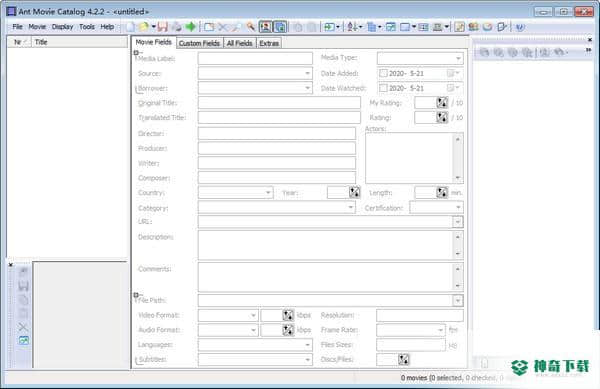Viewport: 600px width, 389px height.
Task: Open the Media Type dropdown
Action: (458, 59)
